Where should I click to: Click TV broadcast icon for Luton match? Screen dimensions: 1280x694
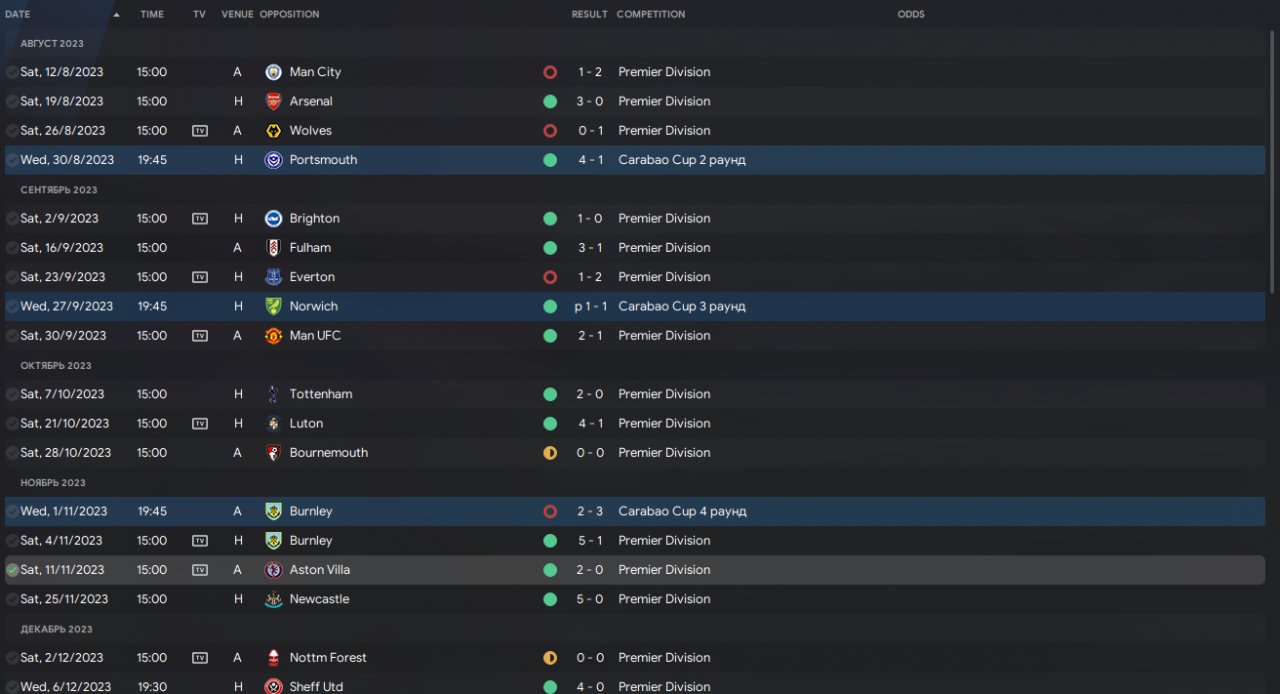click(x=200, y=424)
